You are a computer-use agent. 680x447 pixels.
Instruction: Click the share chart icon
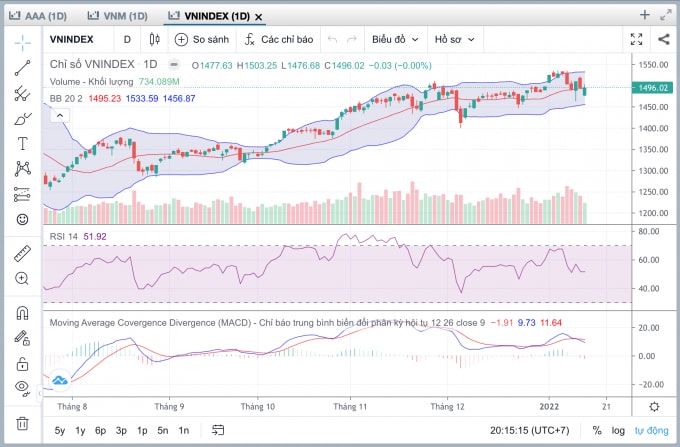click(664, 39)
